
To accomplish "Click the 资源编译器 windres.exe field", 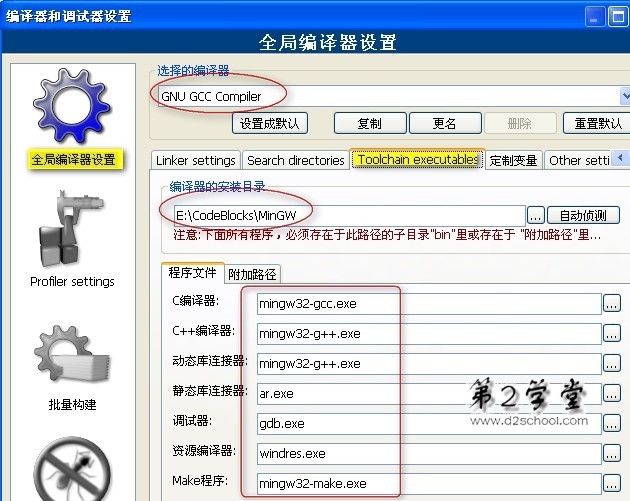I will pyautogui.click(x=429, y=454).
